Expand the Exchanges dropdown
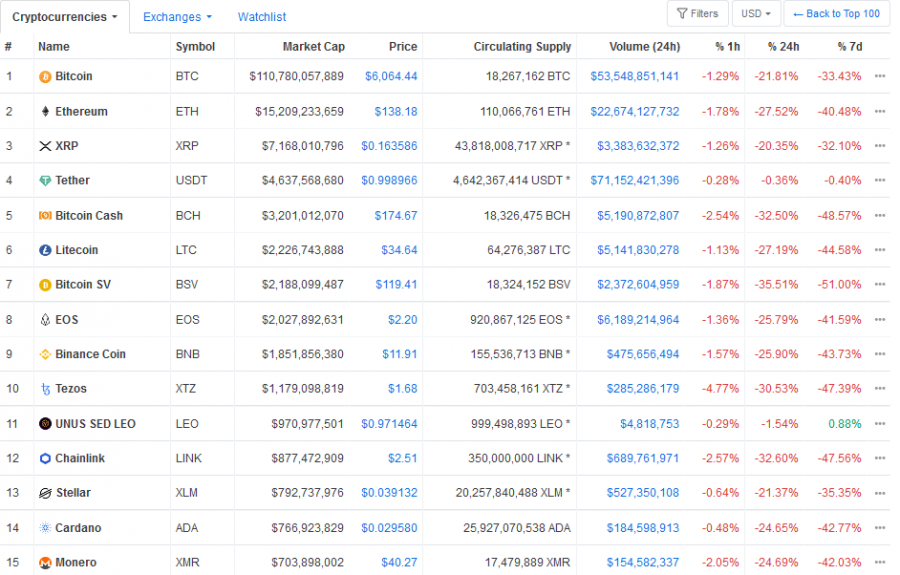Image resolution: width=900 pixels, height=575 pixels. click(177, 17)
